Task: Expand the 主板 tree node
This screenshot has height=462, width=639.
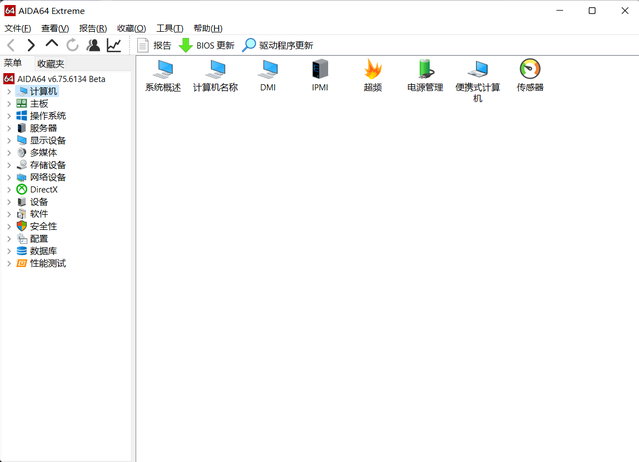Action: pos(9,103)
